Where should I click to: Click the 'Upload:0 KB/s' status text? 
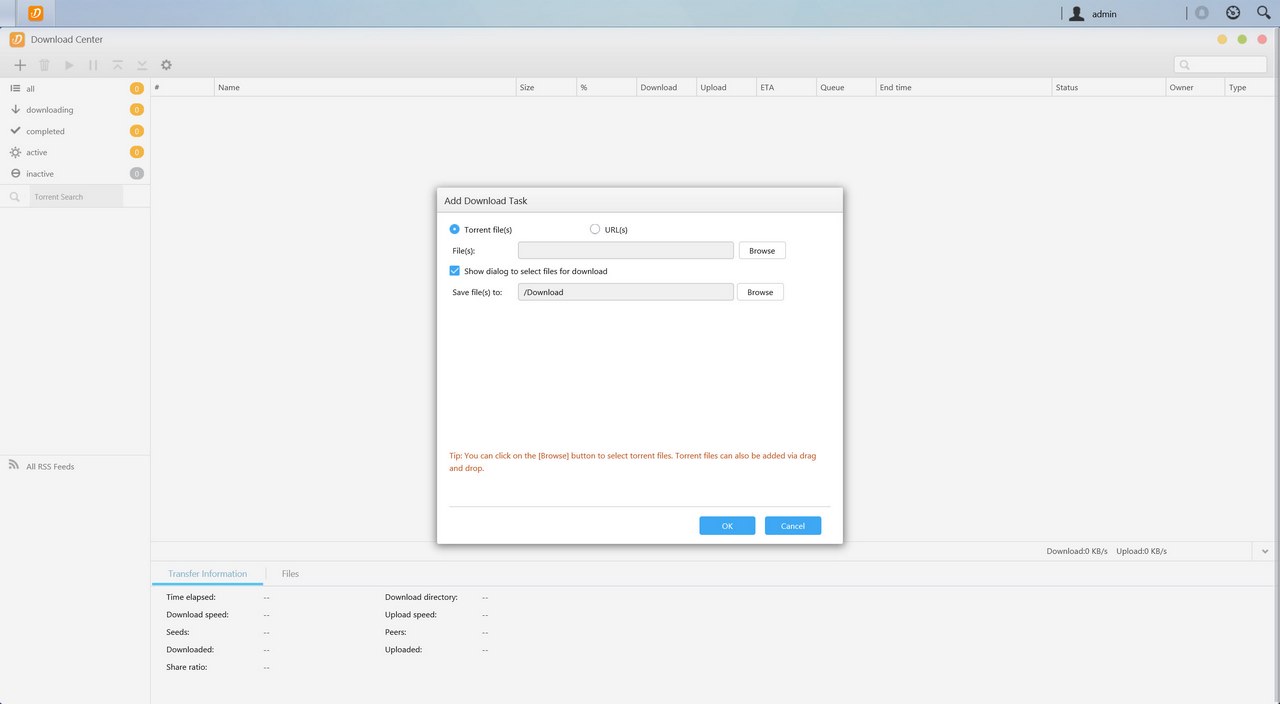pyautogui.click(x=1141, y=551)
